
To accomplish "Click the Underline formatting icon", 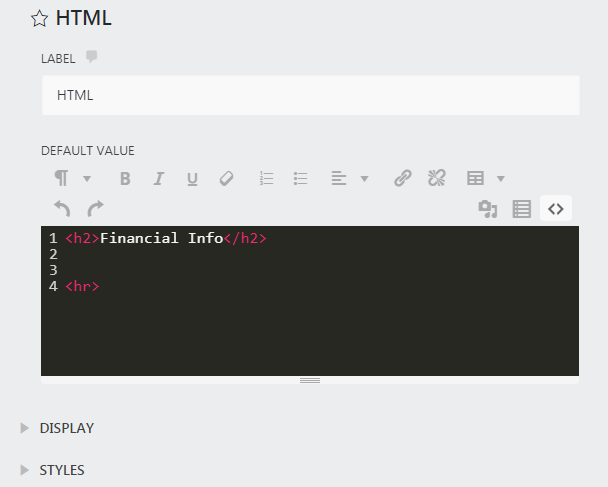I will tap(192, 178).
